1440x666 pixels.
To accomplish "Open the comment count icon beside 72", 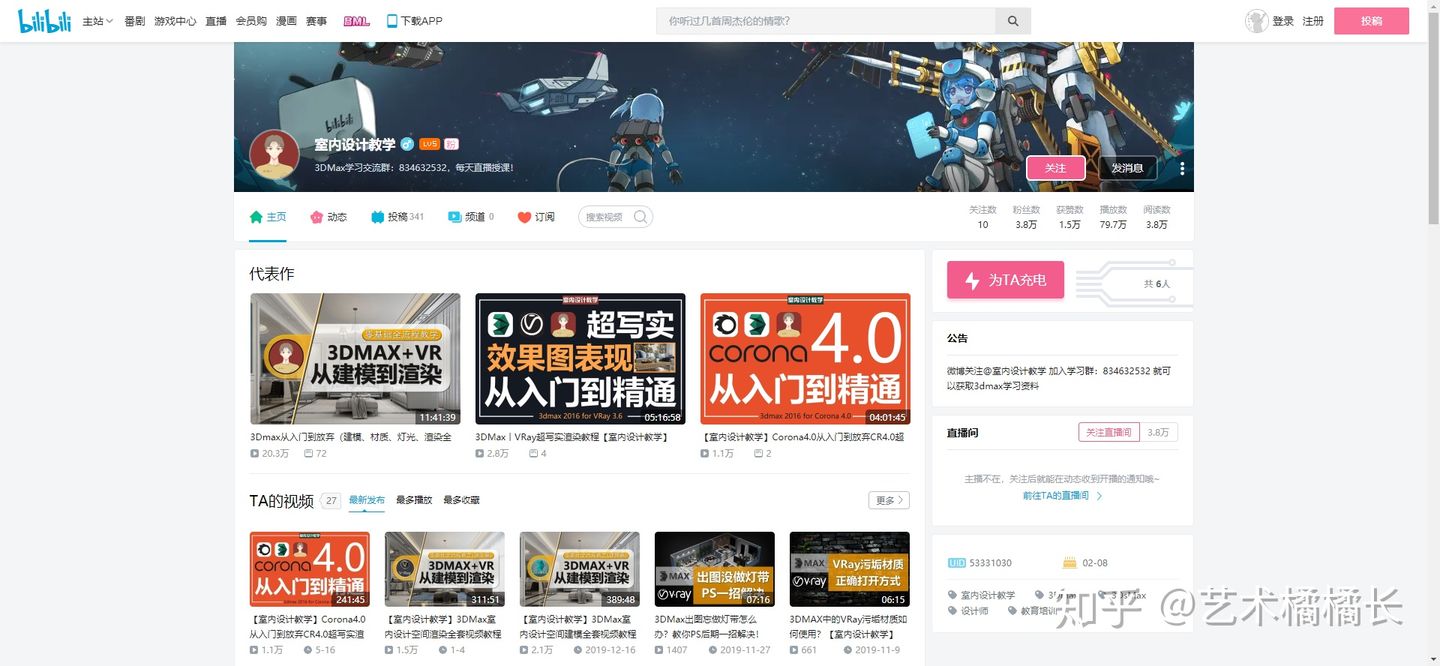I will pos(309,454).
